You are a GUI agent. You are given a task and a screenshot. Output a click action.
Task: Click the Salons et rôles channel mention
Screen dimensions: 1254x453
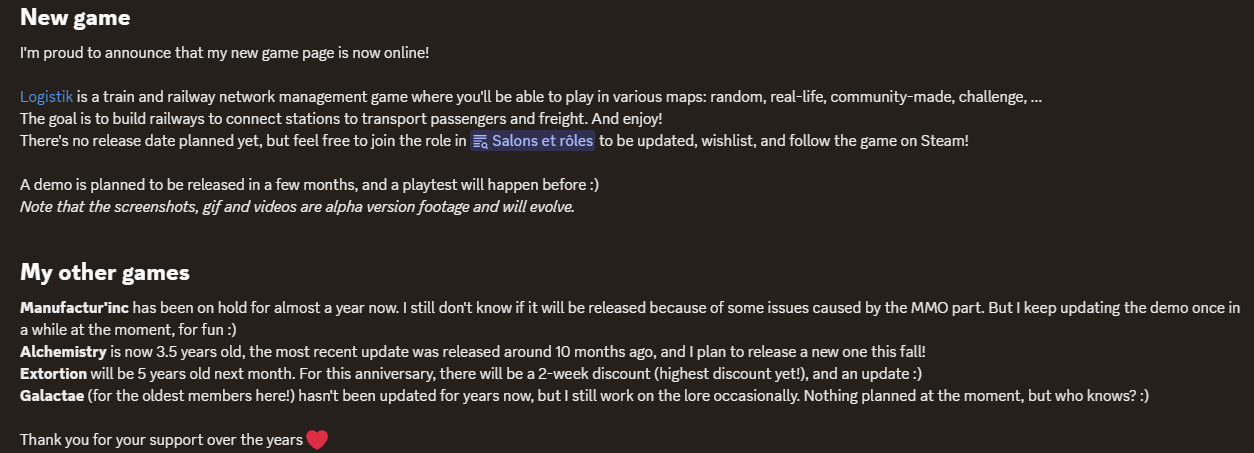542,141
